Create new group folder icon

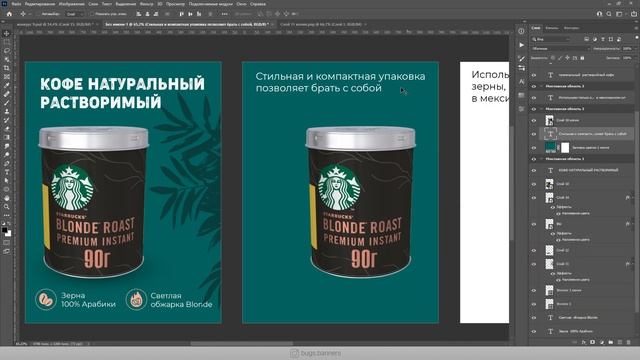coord(611,342)
